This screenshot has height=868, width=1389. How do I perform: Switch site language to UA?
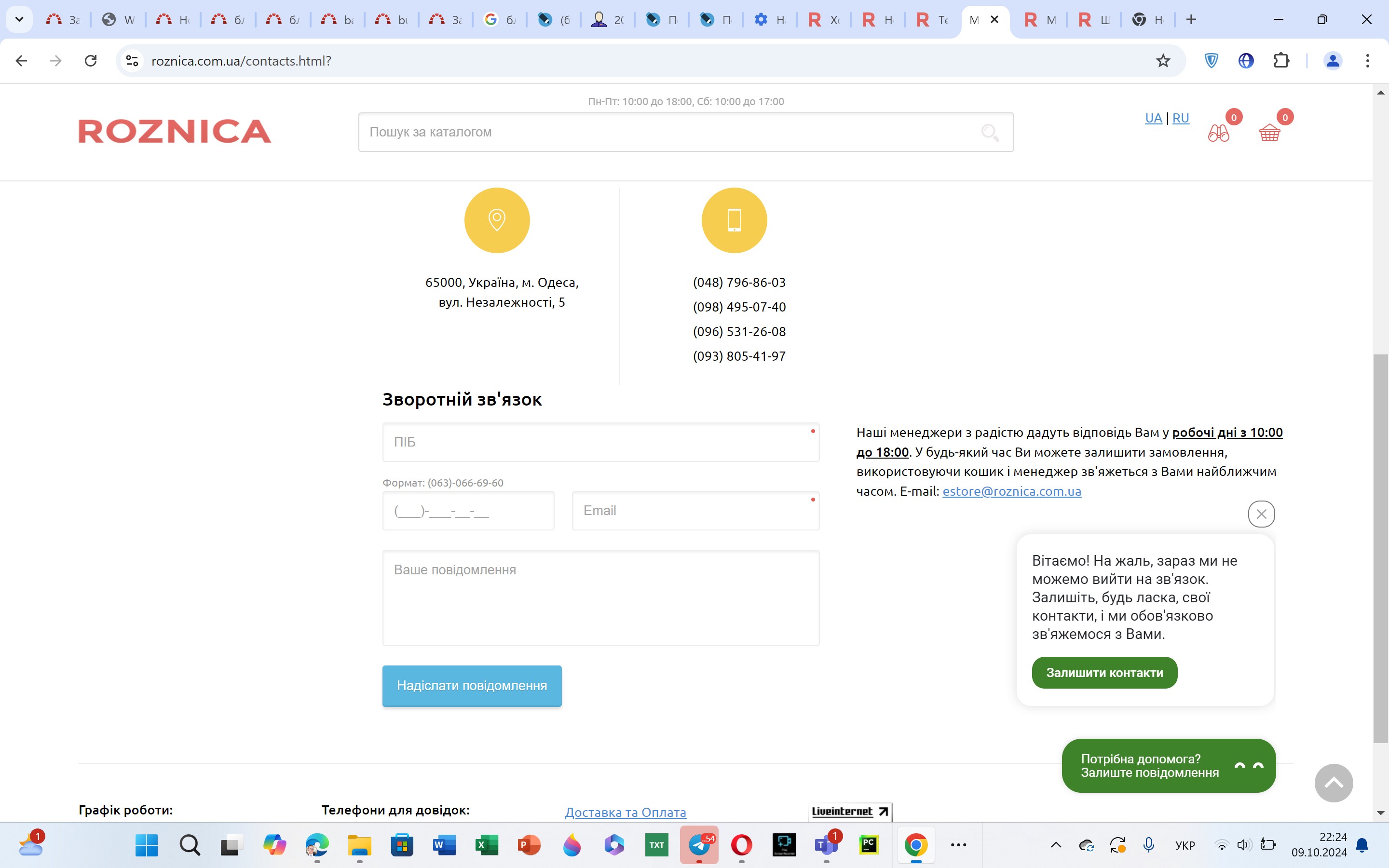[x=1153, y=118]
